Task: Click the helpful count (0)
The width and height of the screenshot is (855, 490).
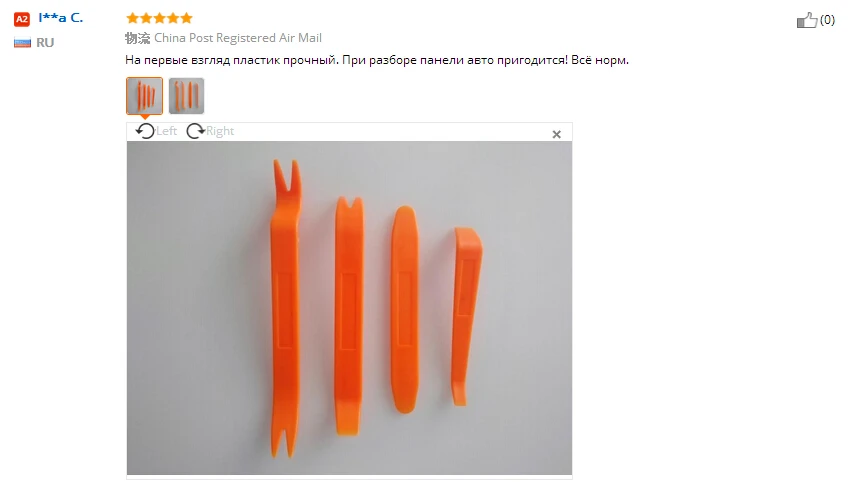Action: 827,20
